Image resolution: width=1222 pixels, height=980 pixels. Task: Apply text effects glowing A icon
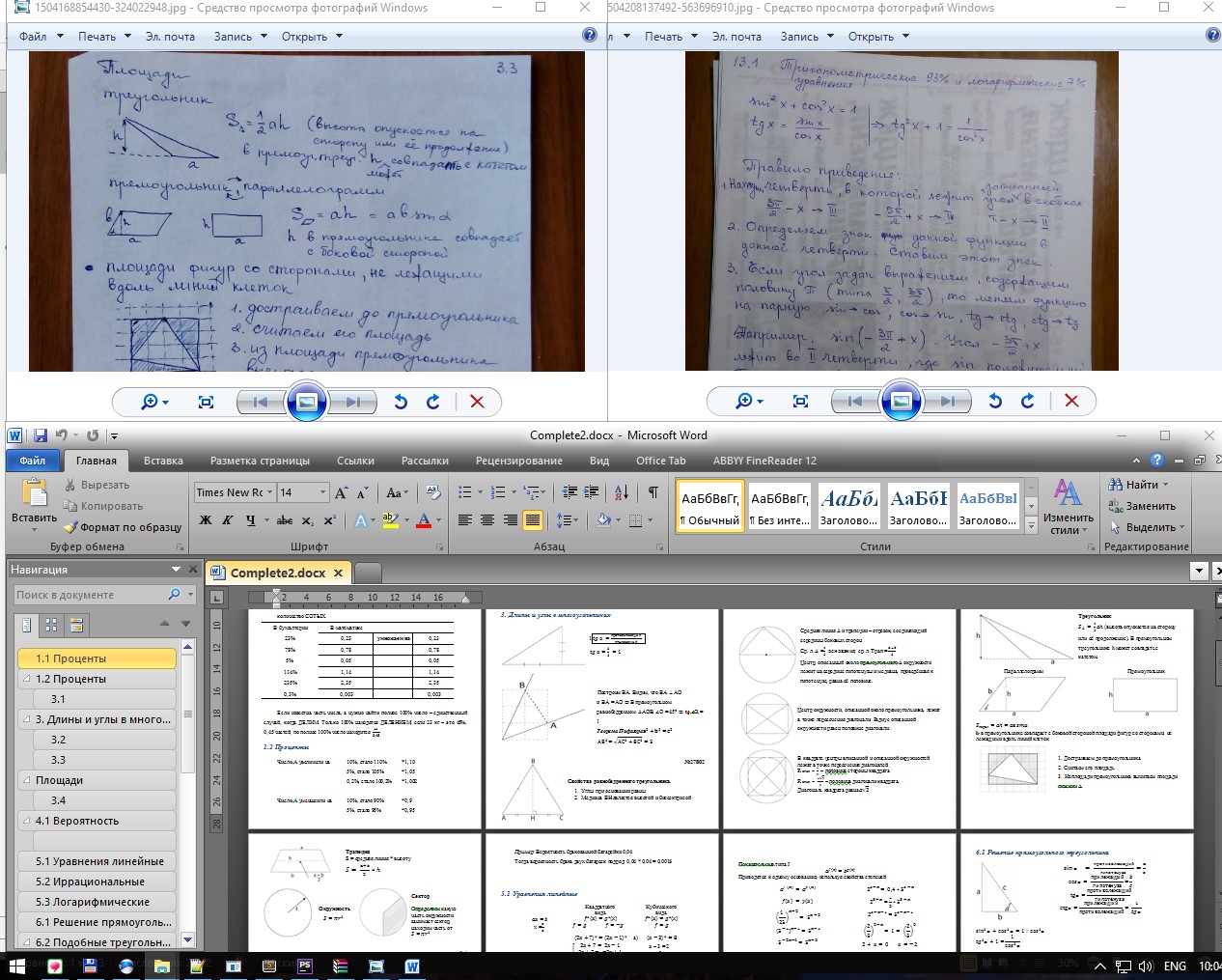coord(361,520)
